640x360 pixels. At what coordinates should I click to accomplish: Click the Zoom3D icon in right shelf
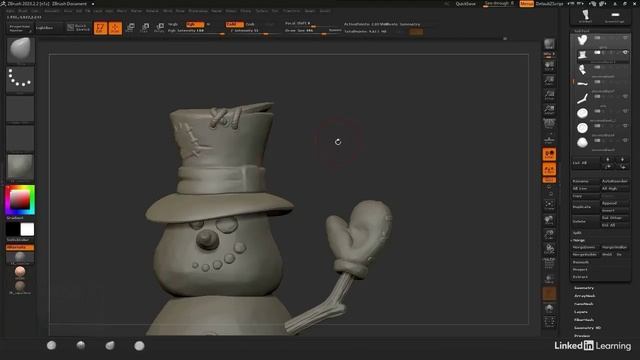(549, 235)
